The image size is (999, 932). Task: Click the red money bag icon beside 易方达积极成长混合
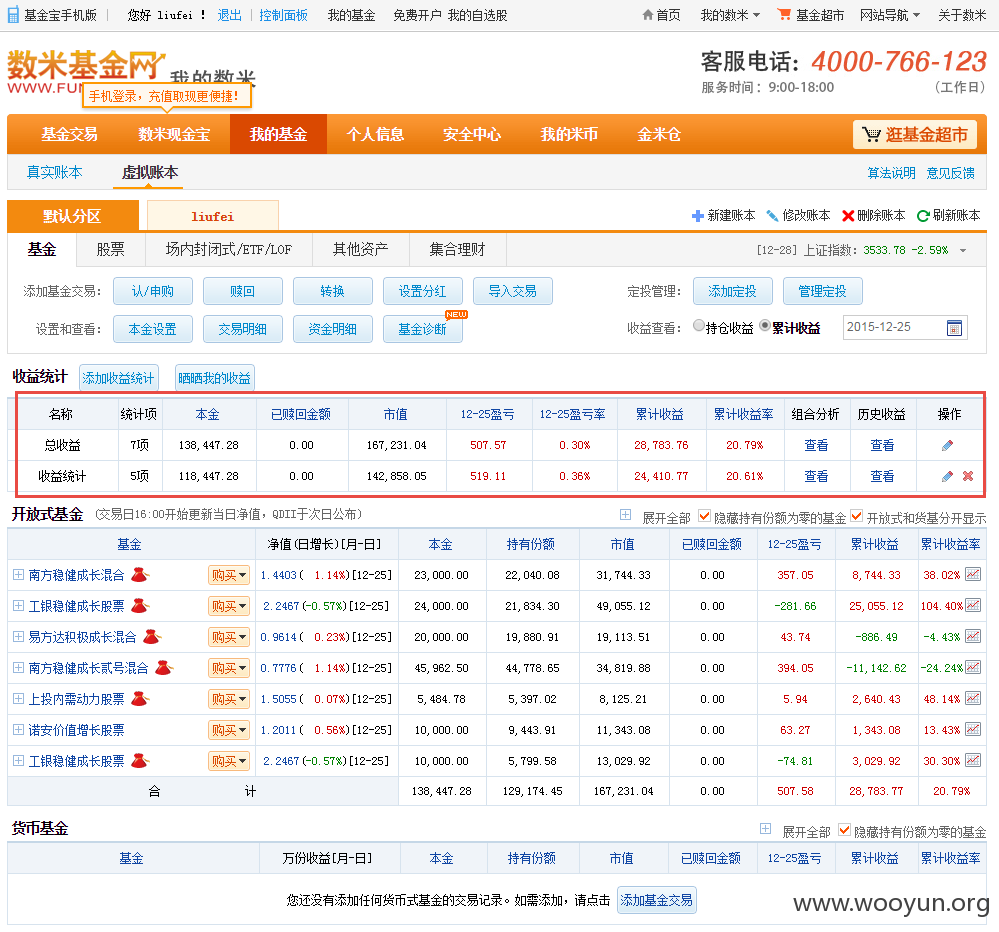pos(152,636)
